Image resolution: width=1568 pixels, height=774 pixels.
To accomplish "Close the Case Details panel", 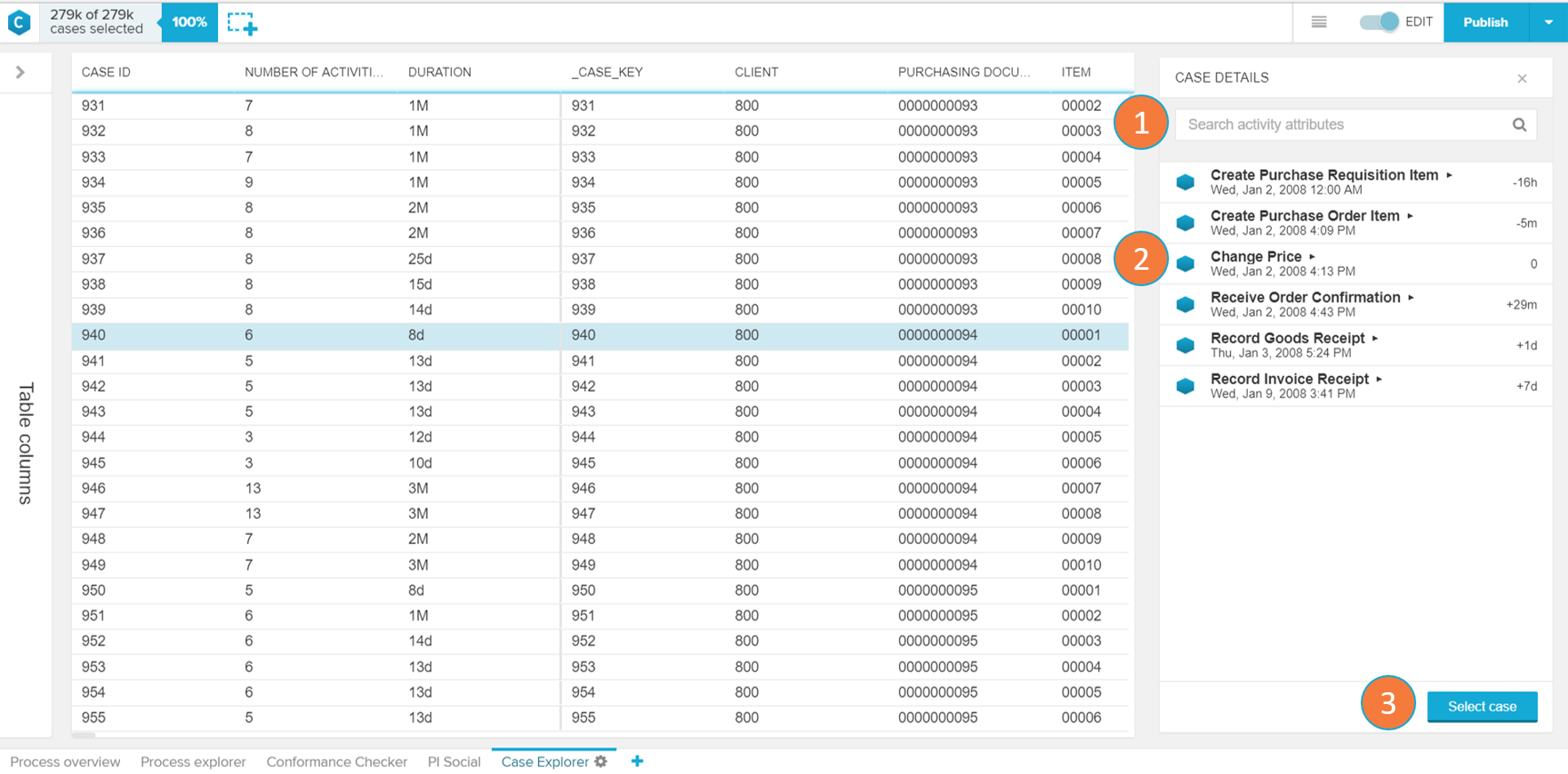I will click(1522, 79).
